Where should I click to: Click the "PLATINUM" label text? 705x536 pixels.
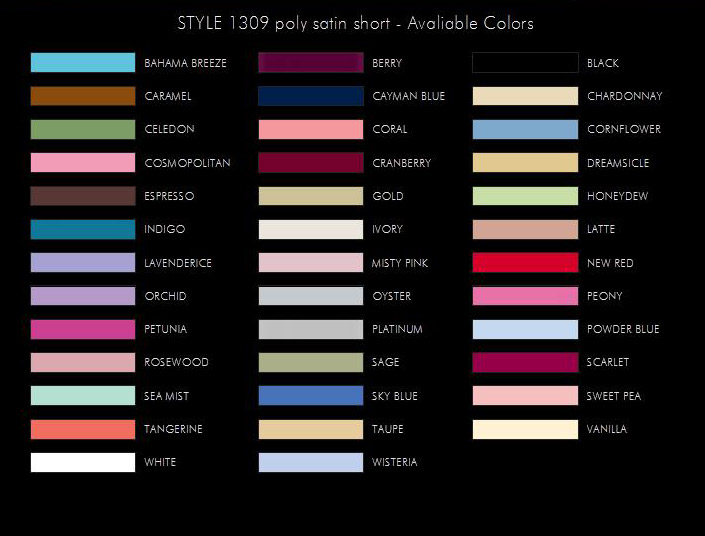pos(397,329)
